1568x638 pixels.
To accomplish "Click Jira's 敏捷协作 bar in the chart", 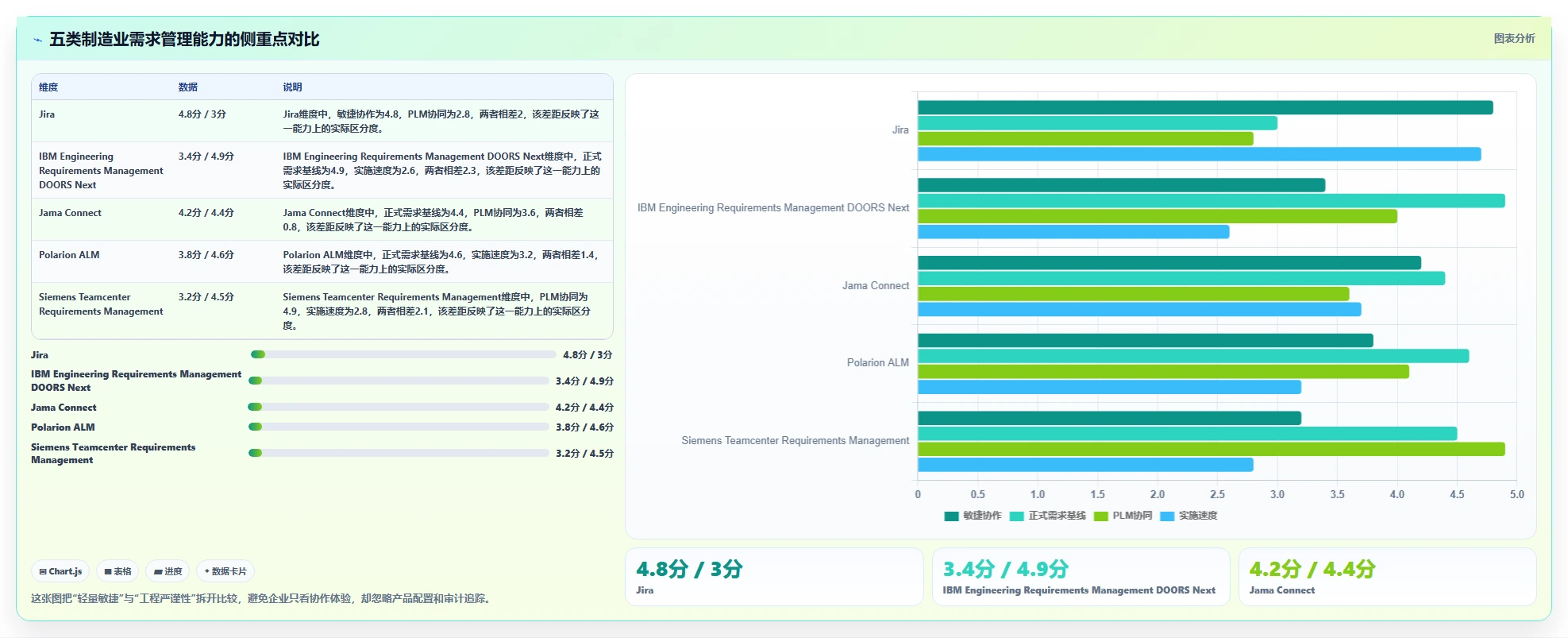I will pos(1205,107).
